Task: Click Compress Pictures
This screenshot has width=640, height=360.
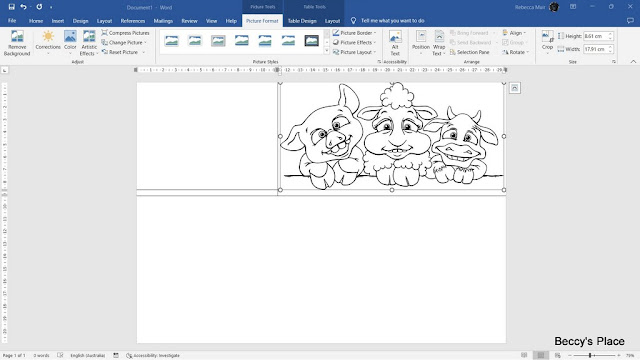Action: point(125,33)
